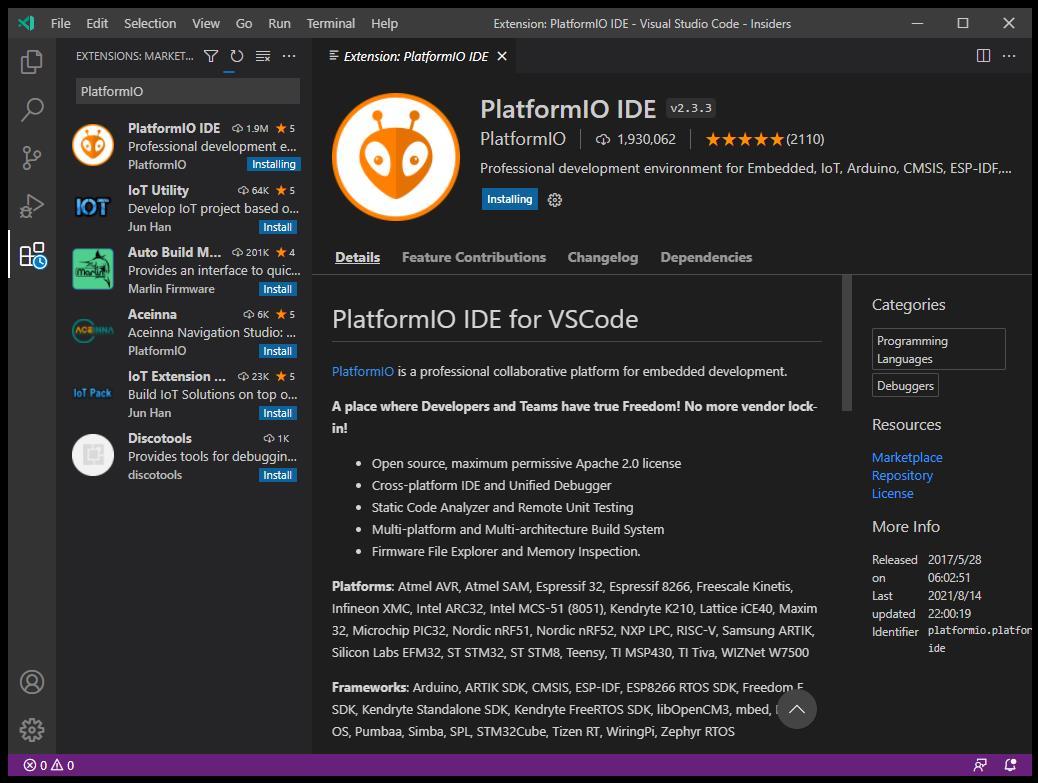Click the Aceinna extension title in list
The width and height of the screenshot is (1038, 783).
(x=152, y=314)
